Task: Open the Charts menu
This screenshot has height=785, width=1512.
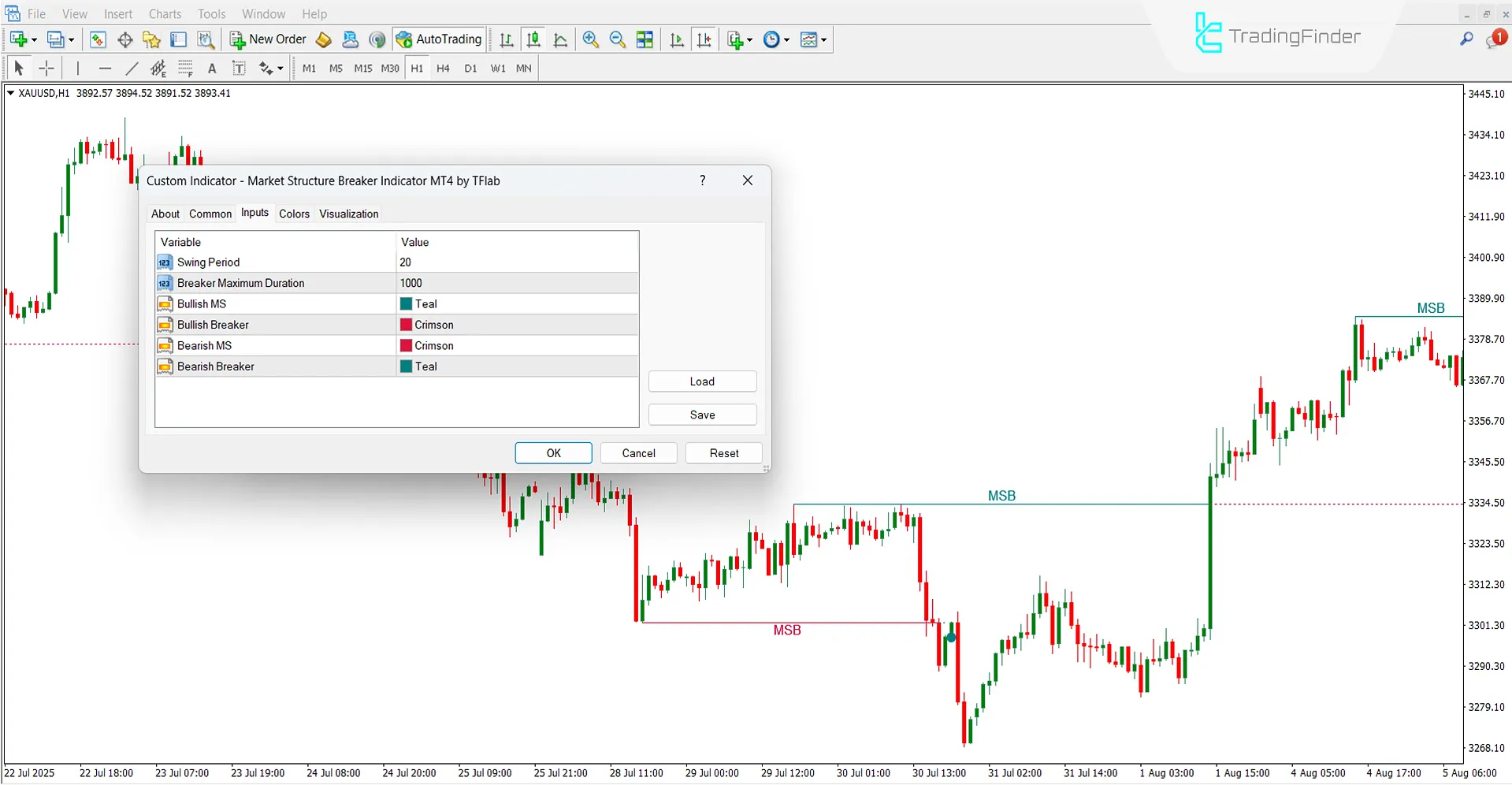Action: [164, 13]
